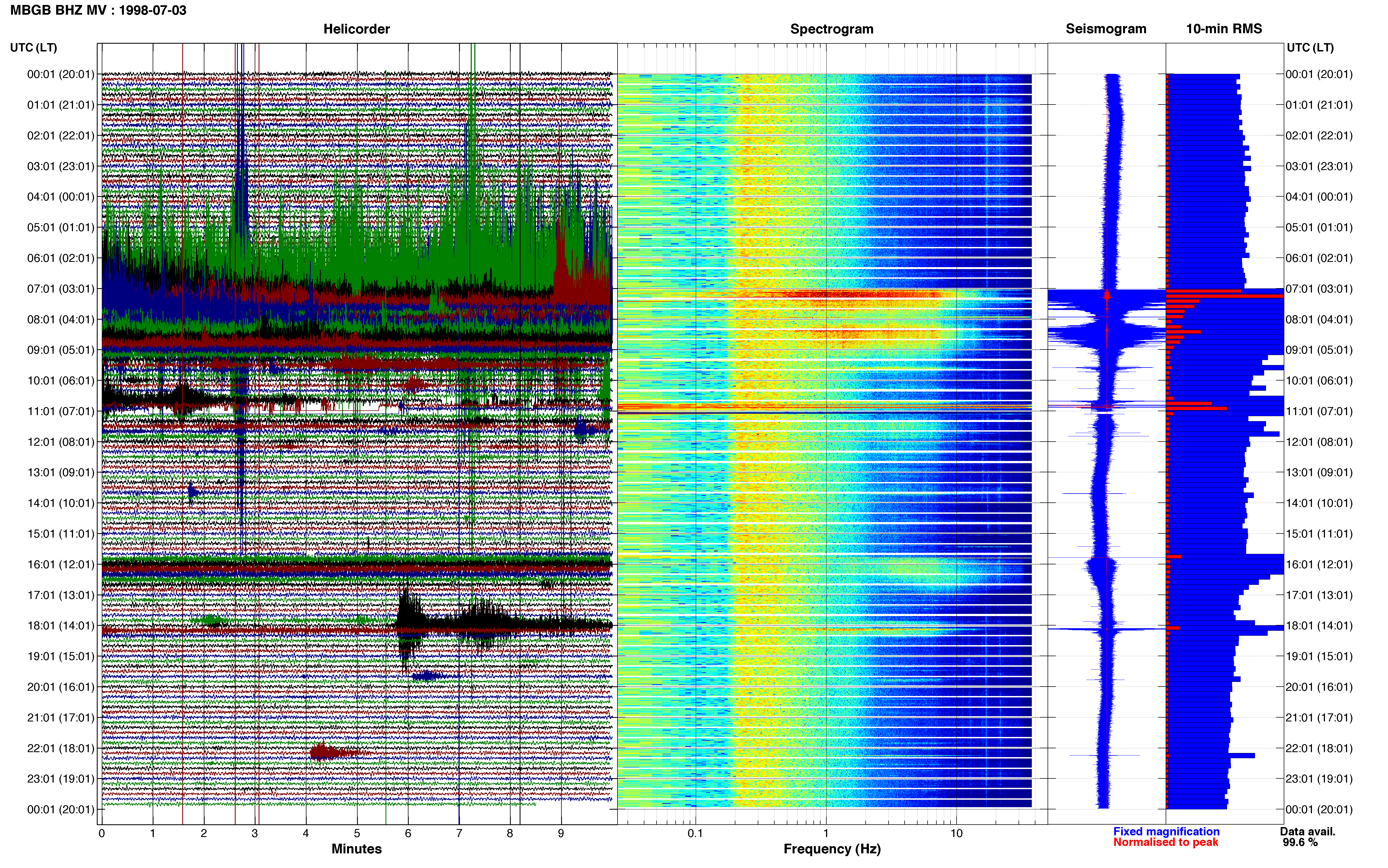Click the '0.1' frequency axis tick

[x=695, y=833]
